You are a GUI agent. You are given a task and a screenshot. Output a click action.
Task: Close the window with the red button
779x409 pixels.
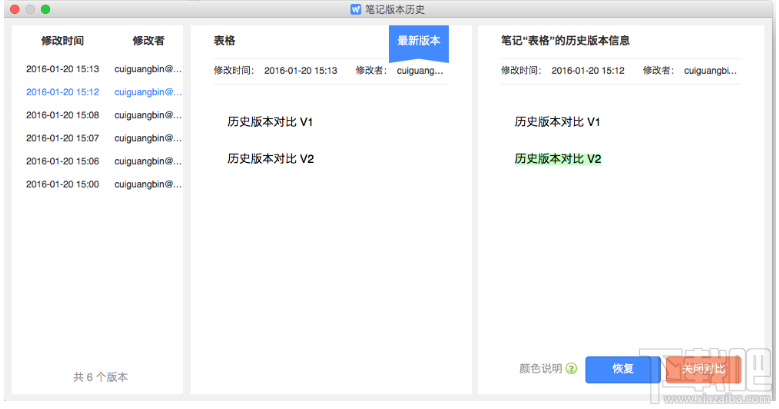[15, 9]
